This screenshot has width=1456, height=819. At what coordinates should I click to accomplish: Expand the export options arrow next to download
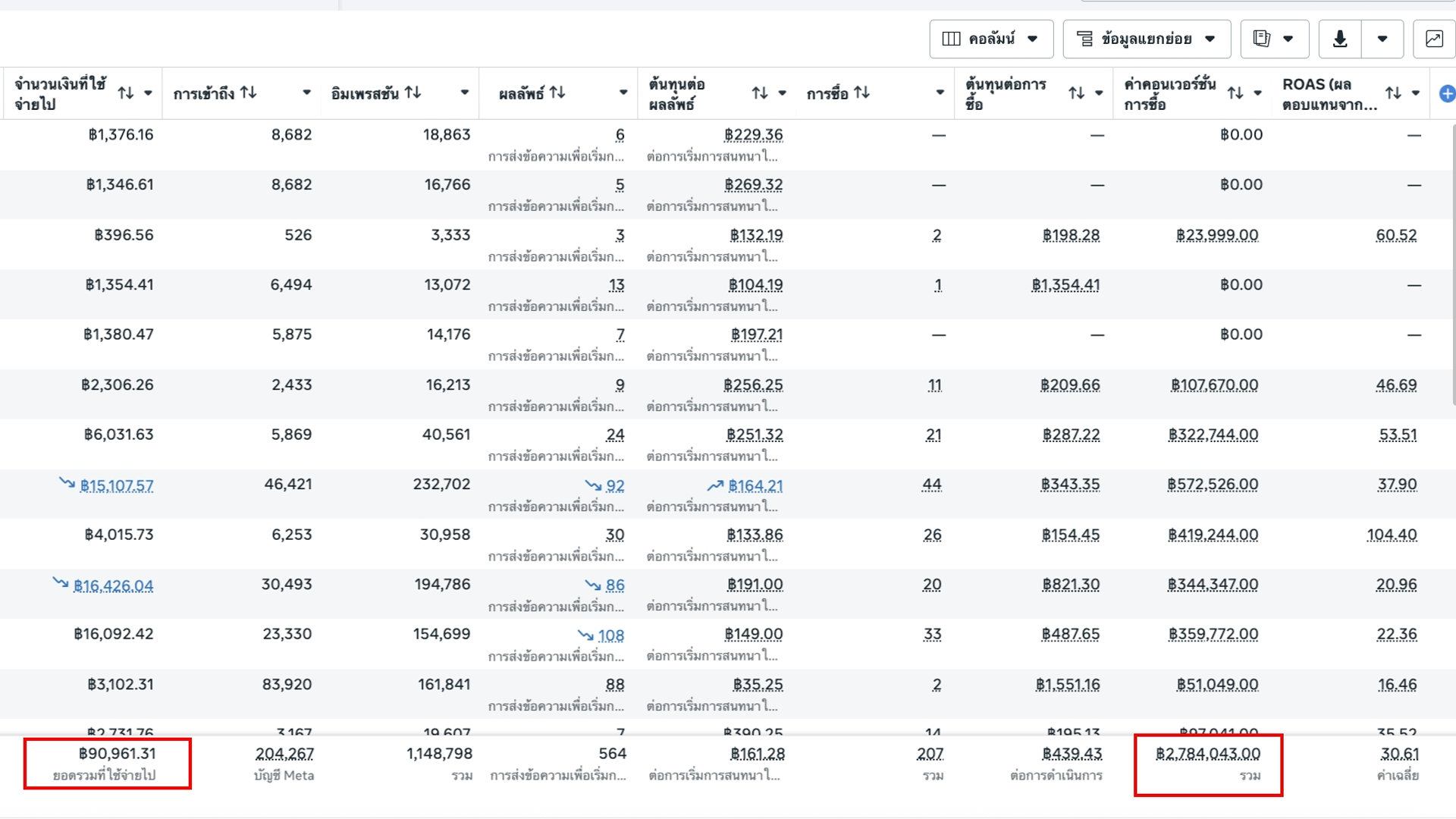coord(1382,39)
